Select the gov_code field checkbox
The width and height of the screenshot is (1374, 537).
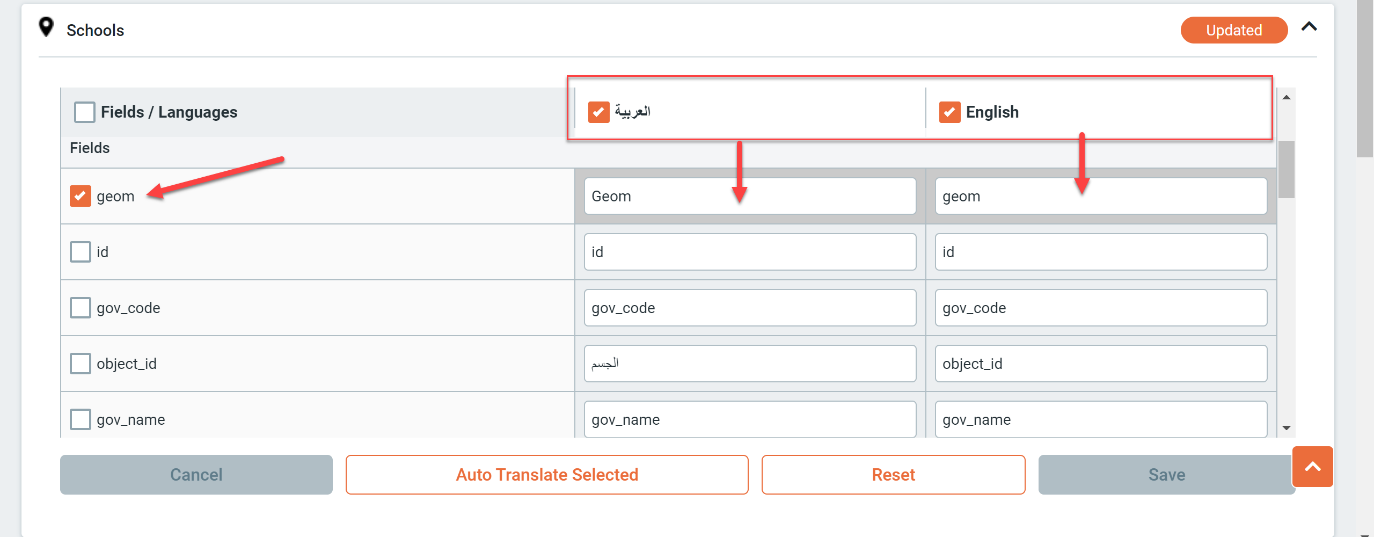click(x=81, y=308)
